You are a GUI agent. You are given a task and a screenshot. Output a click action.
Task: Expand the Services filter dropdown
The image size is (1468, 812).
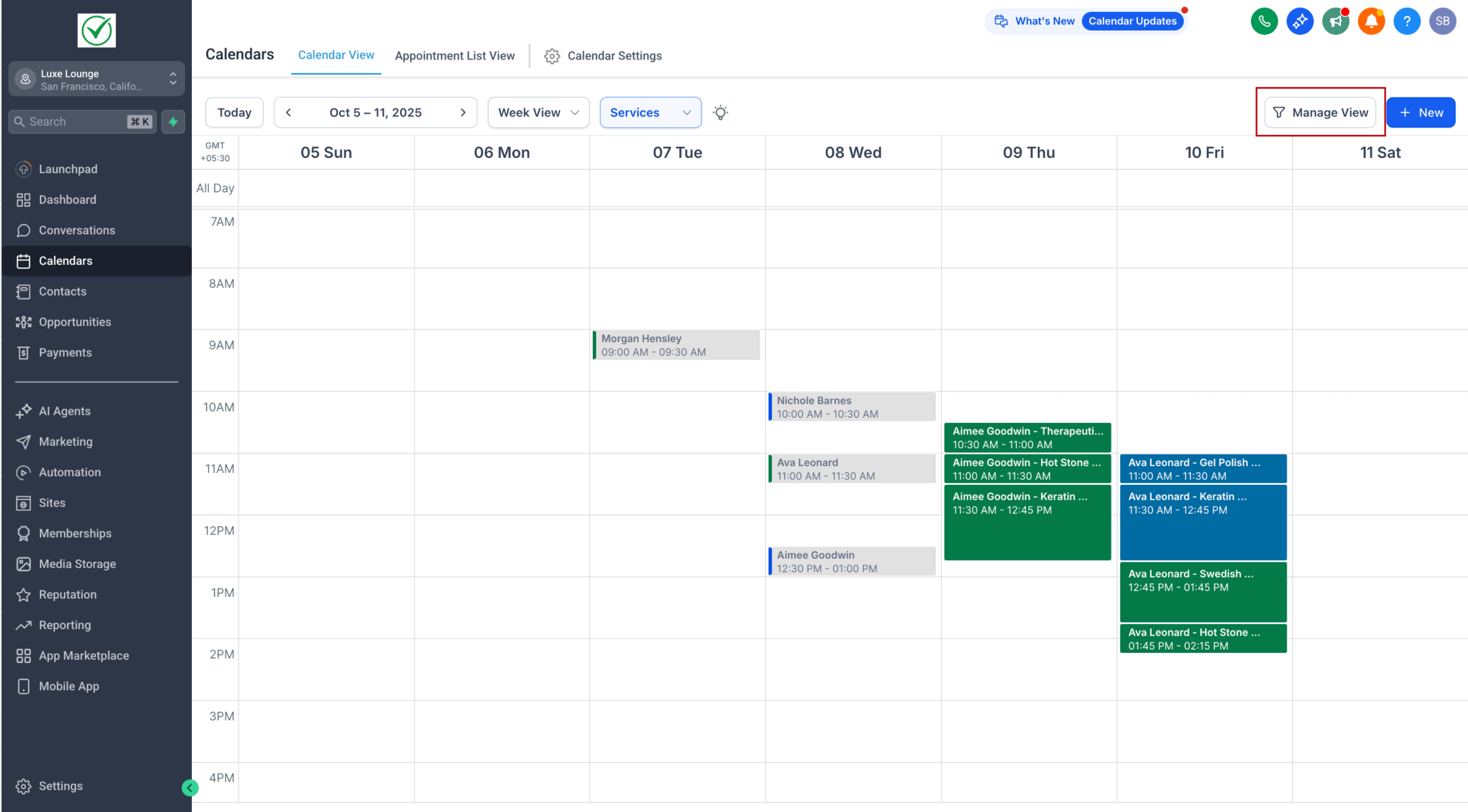tap(650, 112)
